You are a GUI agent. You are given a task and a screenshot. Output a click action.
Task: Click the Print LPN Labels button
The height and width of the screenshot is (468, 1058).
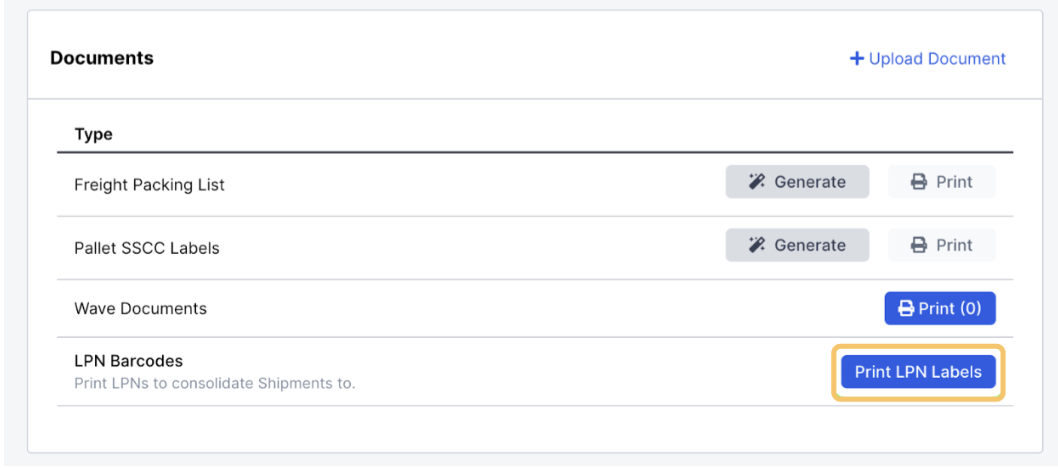(x=918, y=372)
